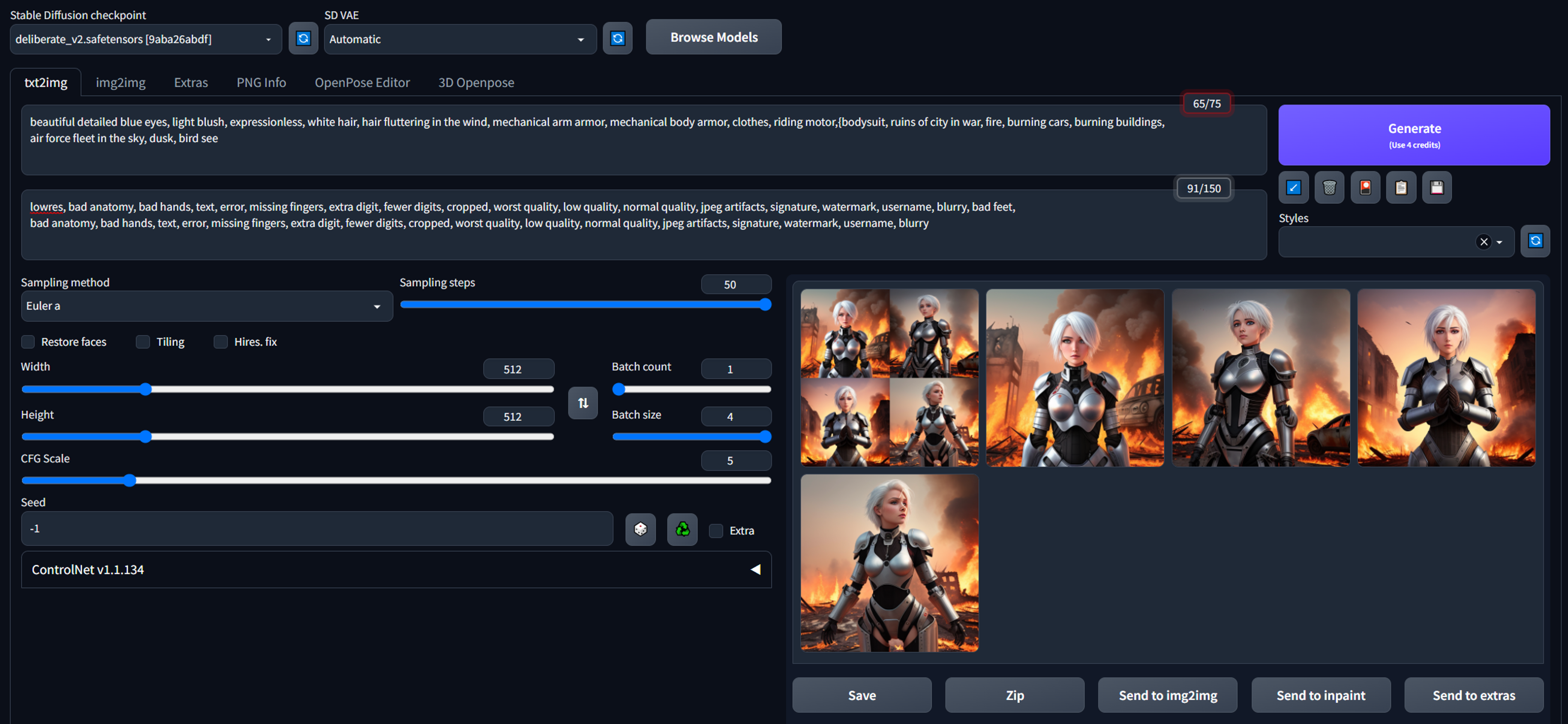Randomize seed with the dice icon
1568x724 pixels.
640,529
